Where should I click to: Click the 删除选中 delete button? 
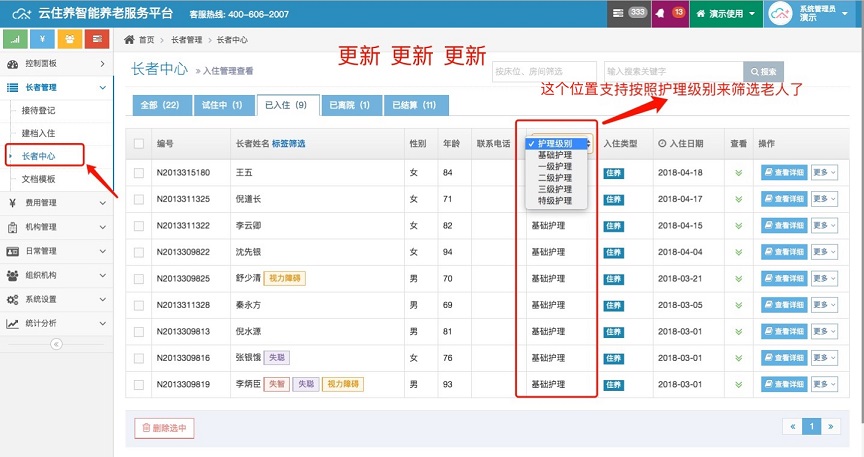[x=164, y=428]
